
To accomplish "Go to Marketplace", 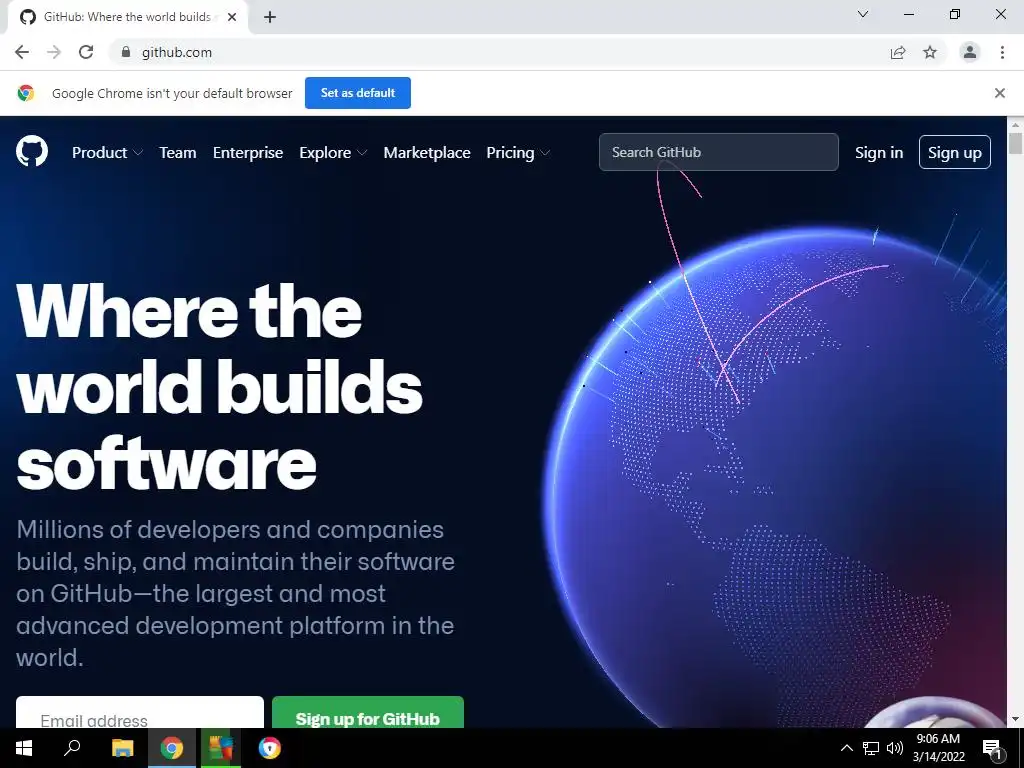I will 427,152.
